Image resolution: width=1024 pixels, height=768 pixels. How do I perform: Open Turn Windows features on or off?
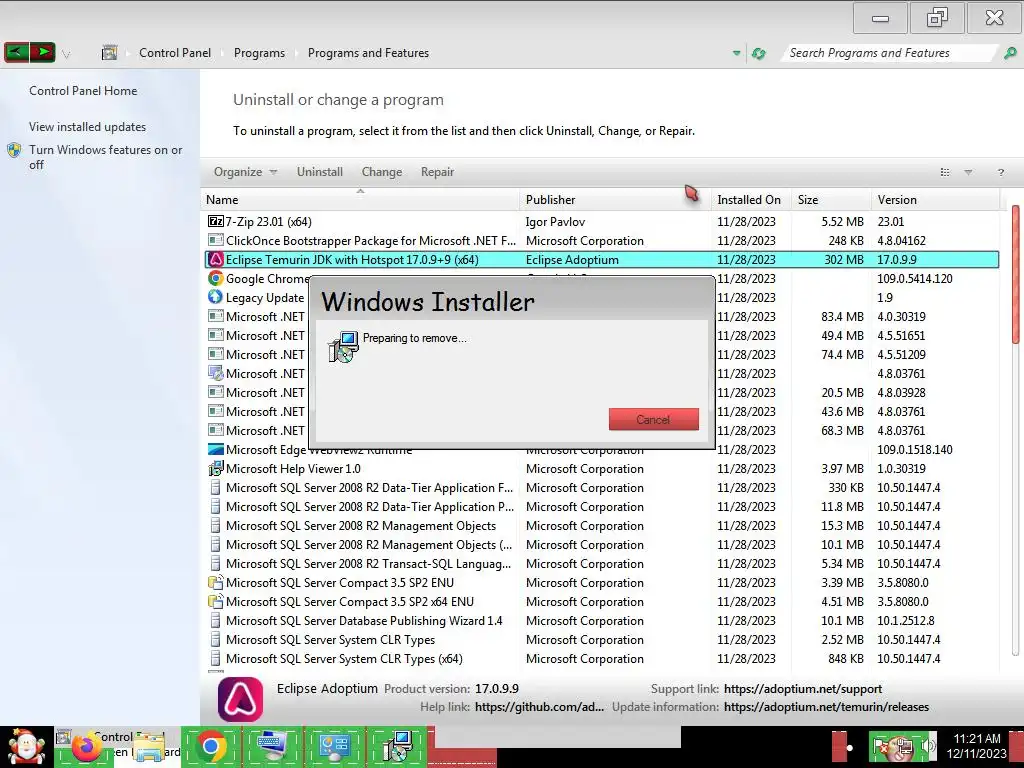(x=105, y=157)
